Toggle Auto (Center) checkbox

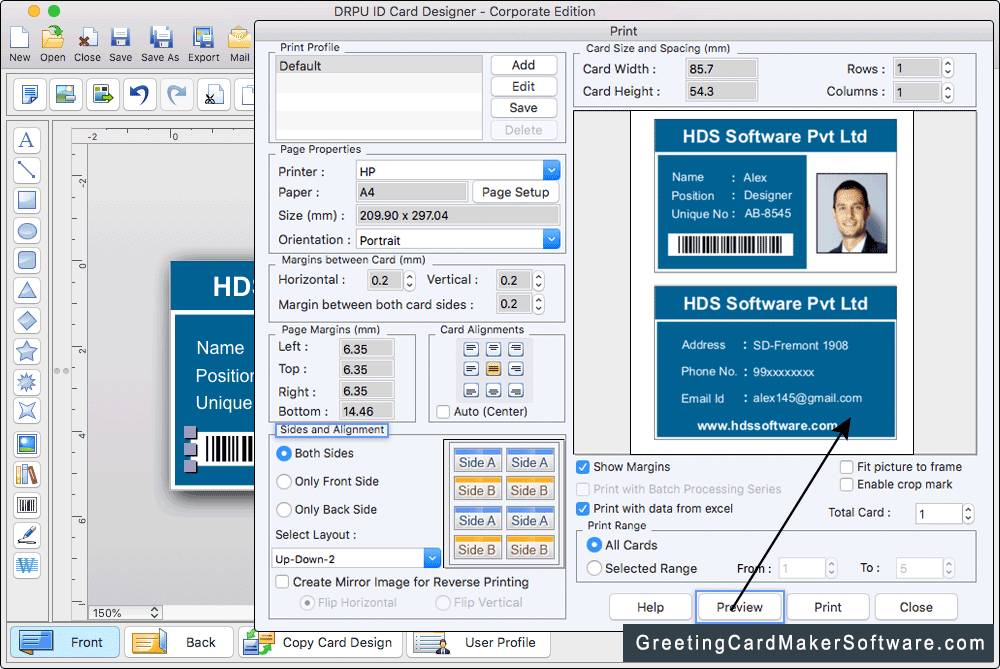(x=443, y=412)
